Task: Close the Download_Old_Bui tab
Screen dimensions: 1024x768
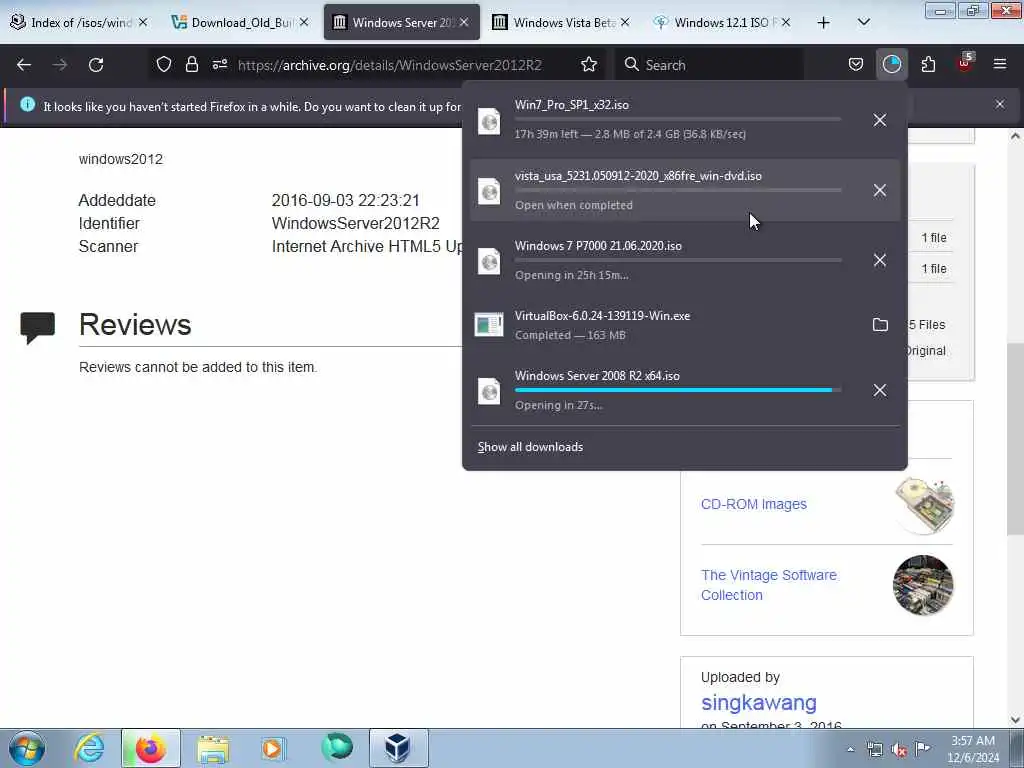Action: click(x=304, y=22)
